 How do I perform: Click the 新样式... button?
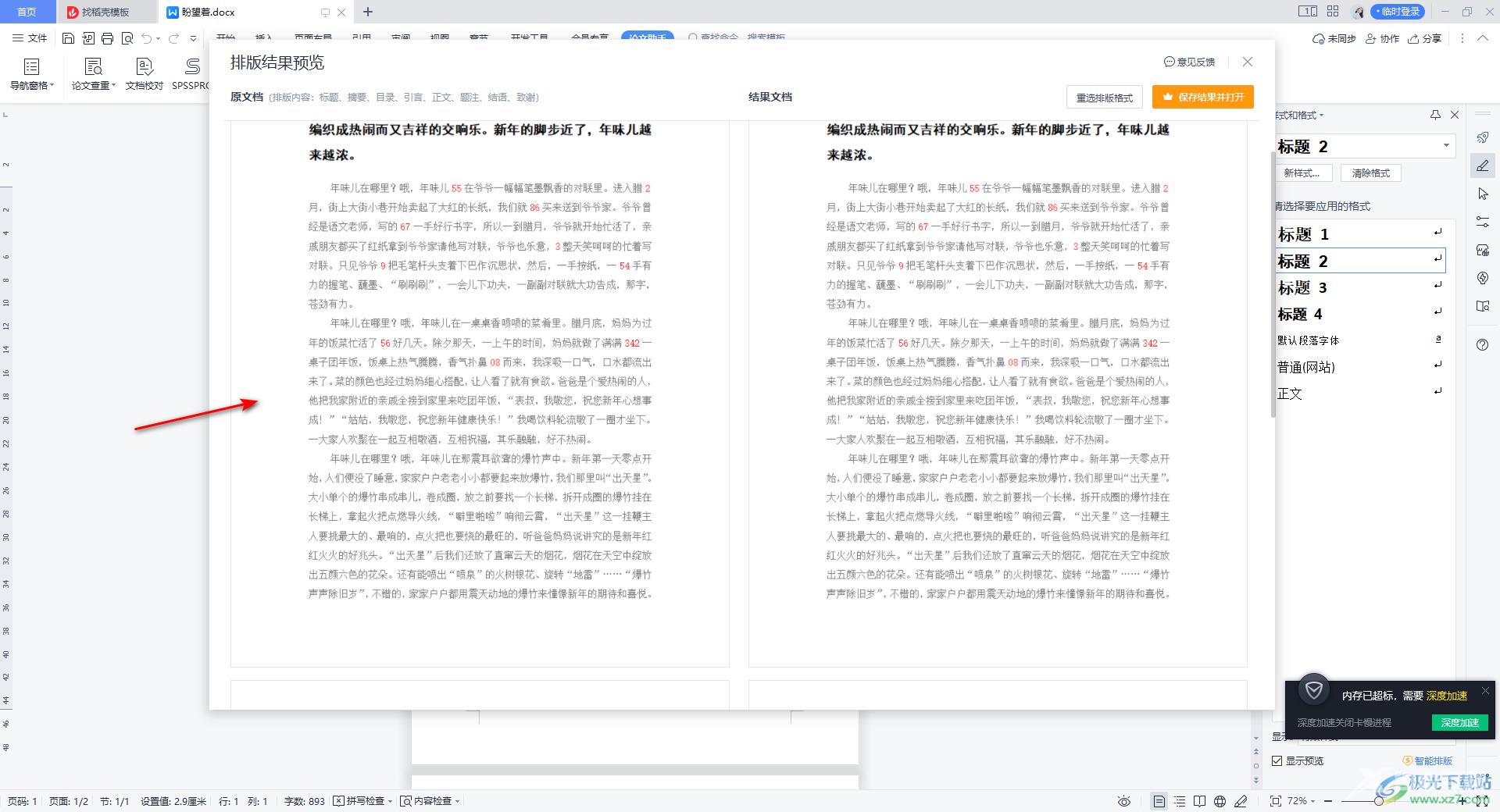pyautogui.click(x=1302, y=173)
